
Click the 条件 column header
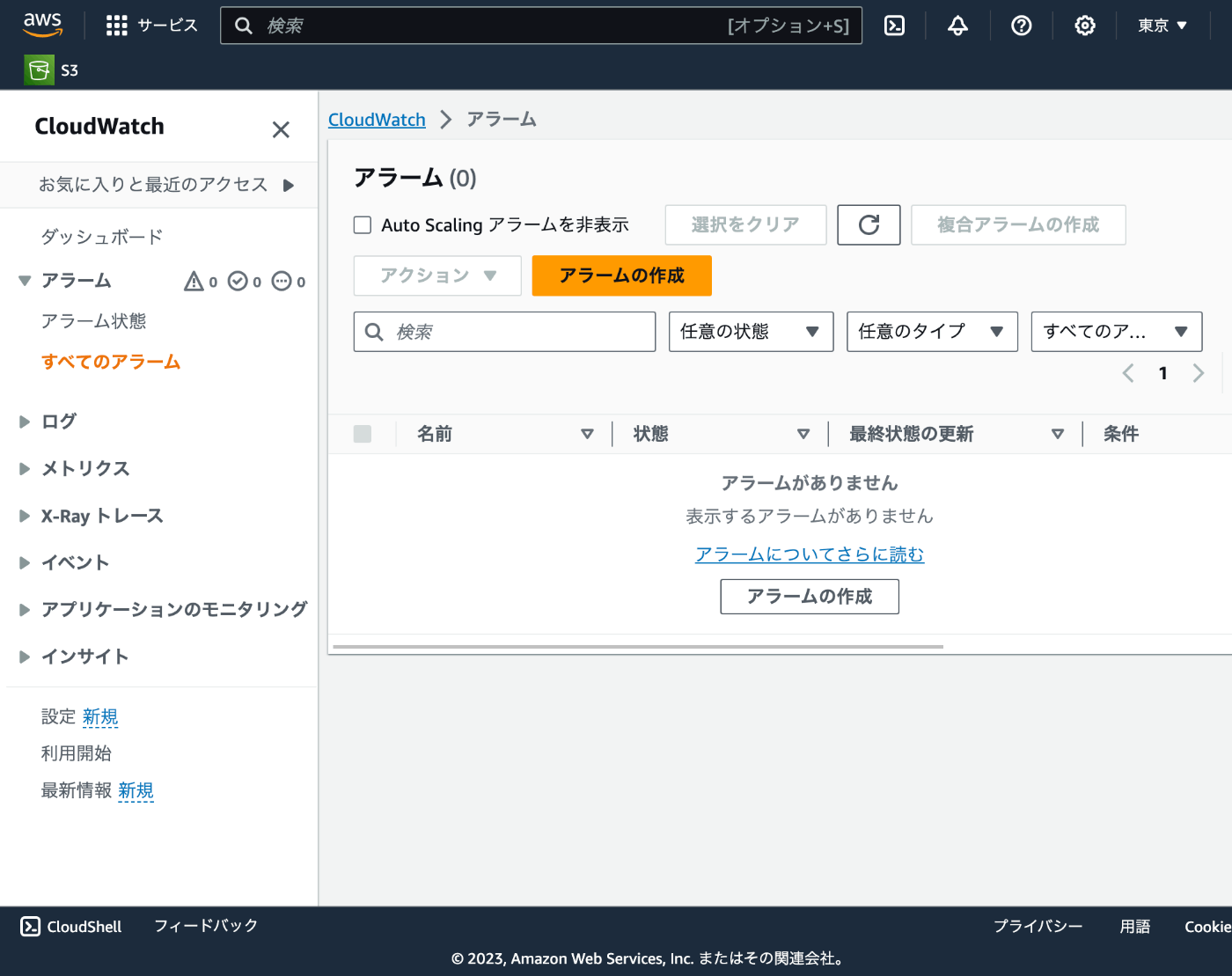pyautogui.click(x=1121, y=434)
